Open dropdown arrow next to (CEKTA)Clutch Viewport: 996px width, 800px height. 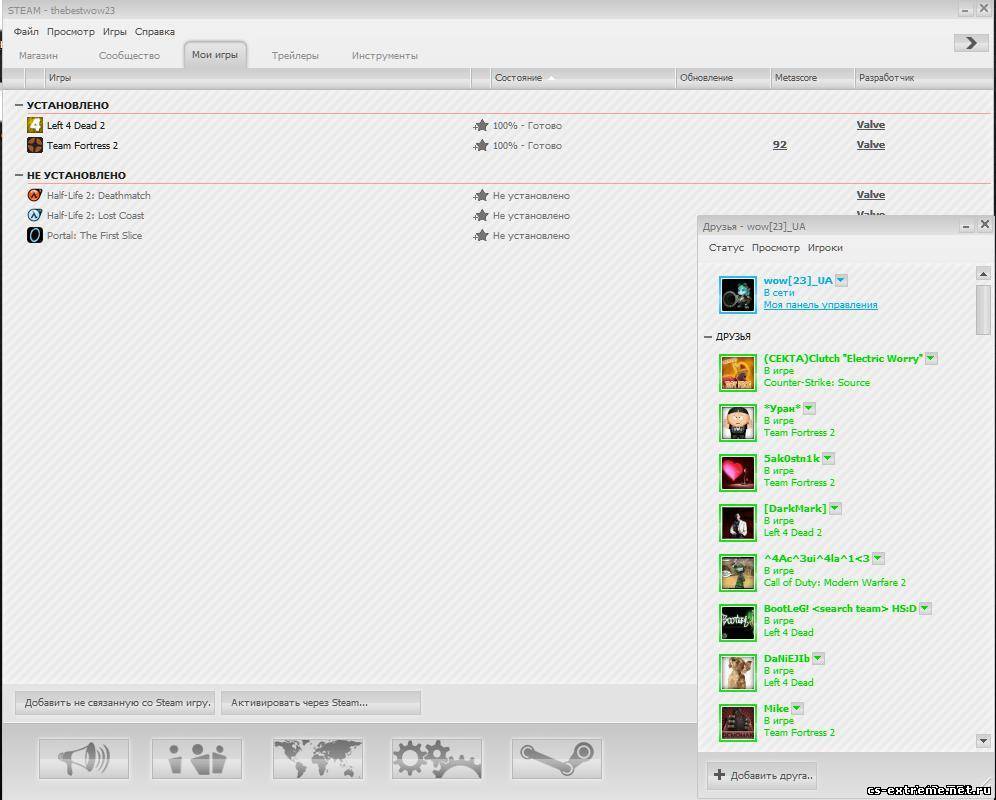tap(931, 358)
